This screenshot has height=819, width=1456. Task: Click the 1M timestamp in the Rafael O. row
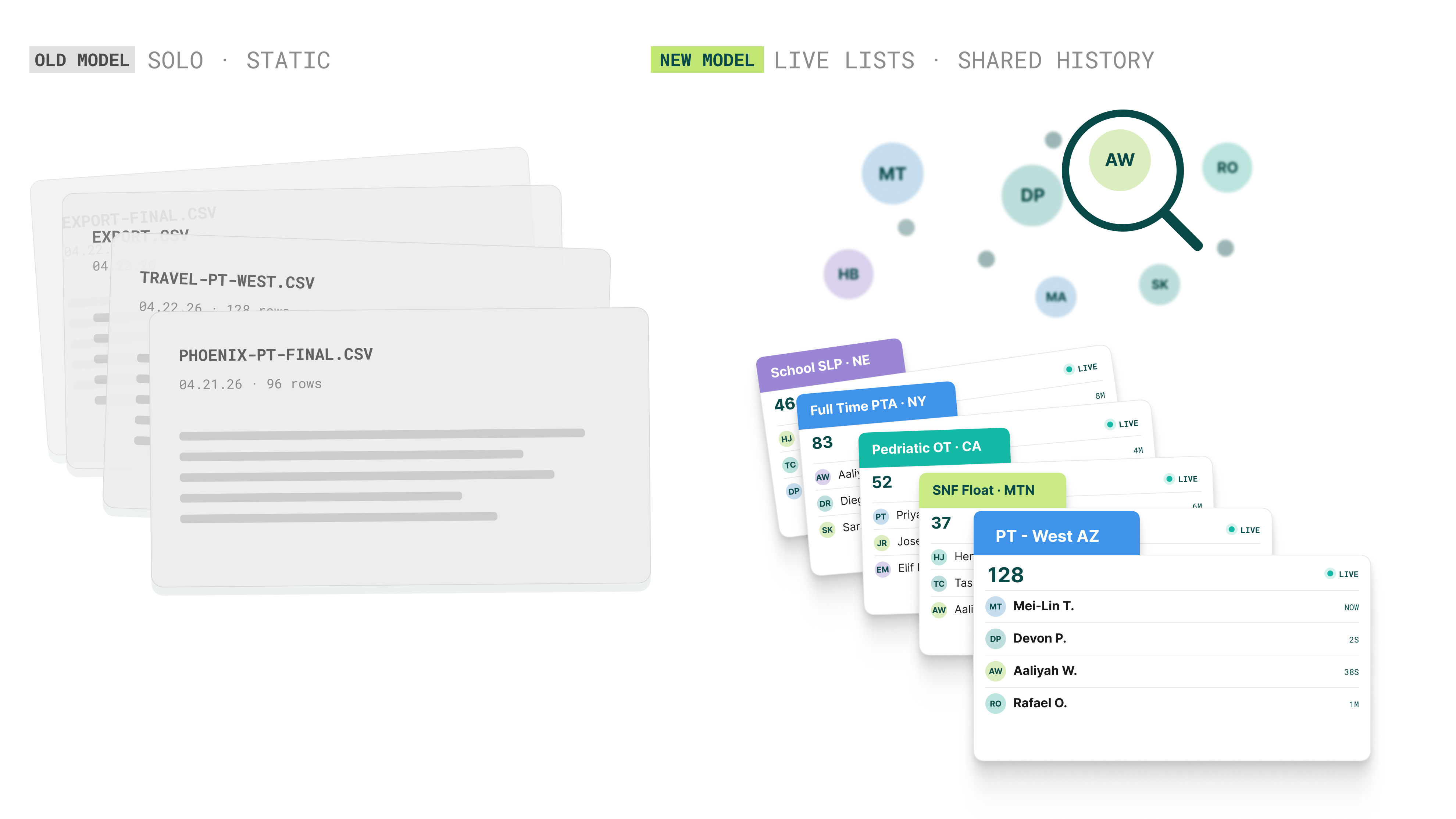1354,704
